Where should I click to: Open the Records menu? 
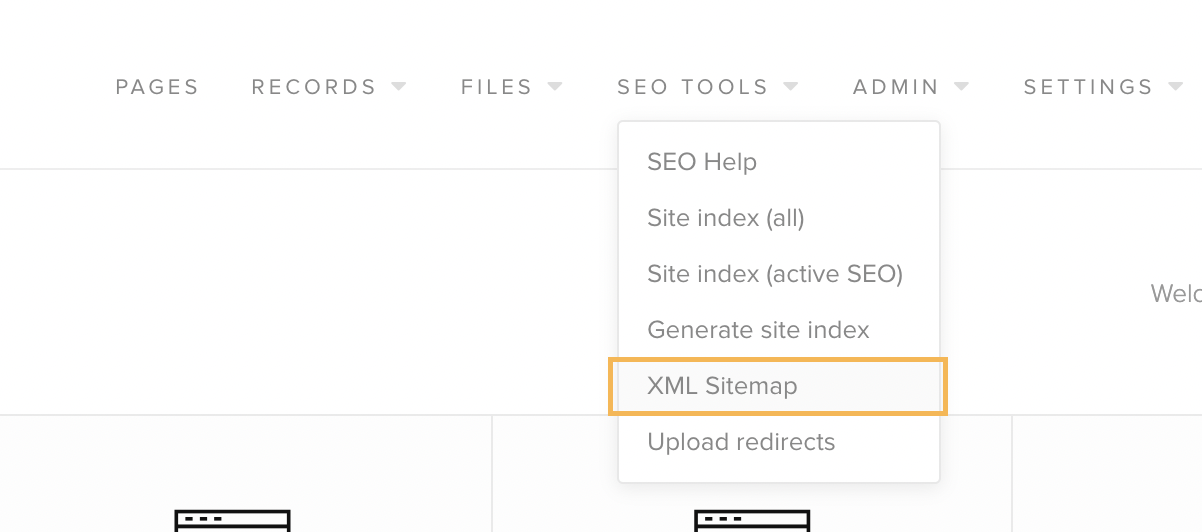pos(313,87)
